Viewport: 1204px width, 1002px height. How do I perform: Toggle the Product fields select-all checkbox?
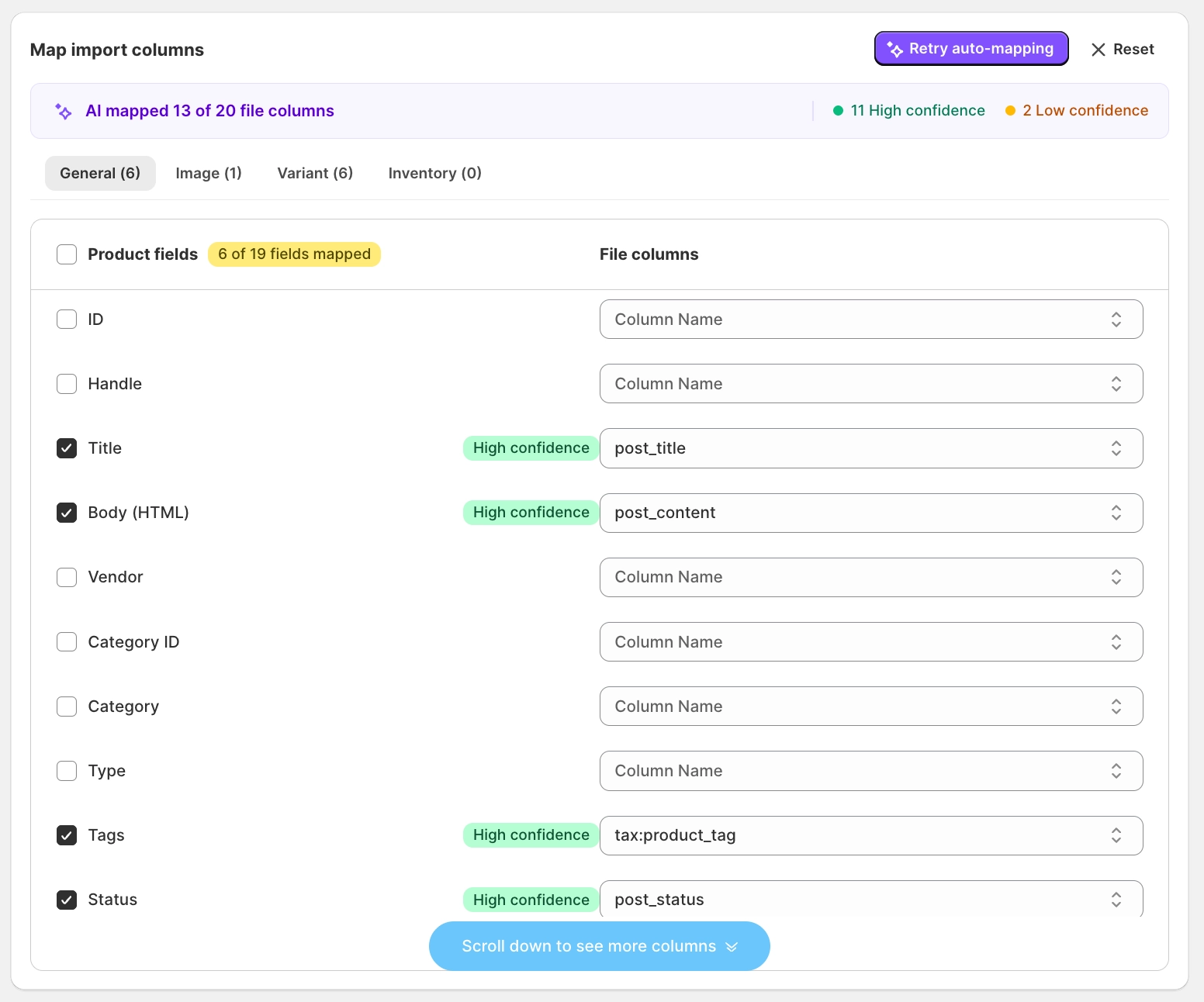click(x=67, y=254)
